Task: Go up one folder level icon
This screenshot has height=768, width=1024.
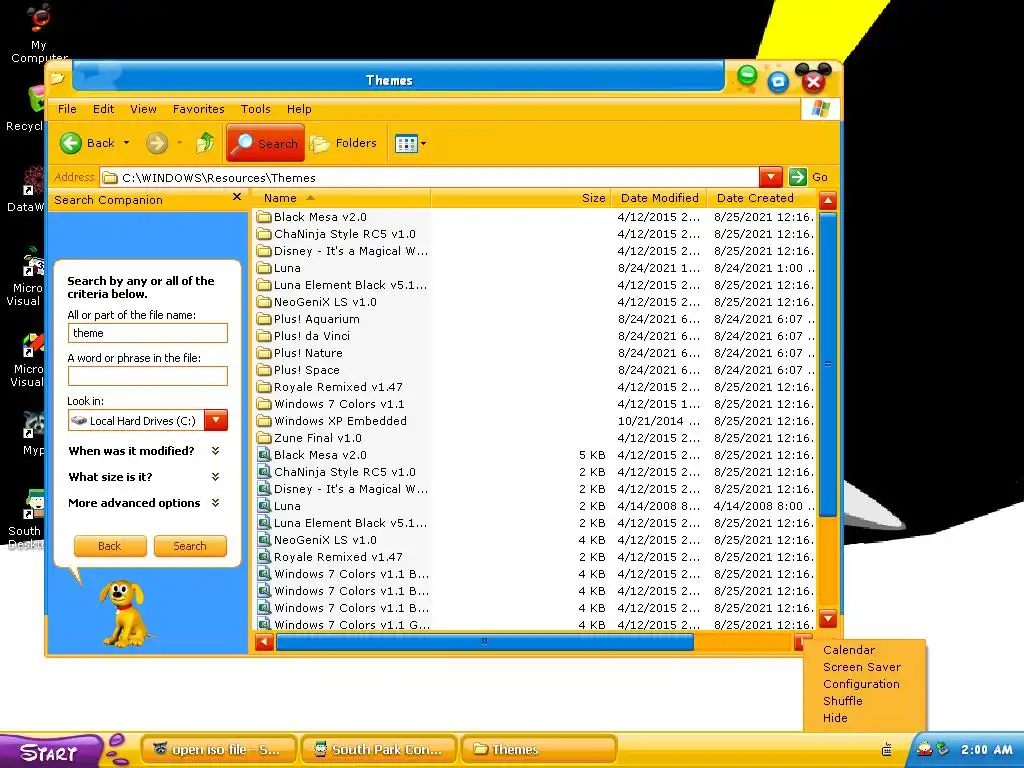Action: pos(205,143)
